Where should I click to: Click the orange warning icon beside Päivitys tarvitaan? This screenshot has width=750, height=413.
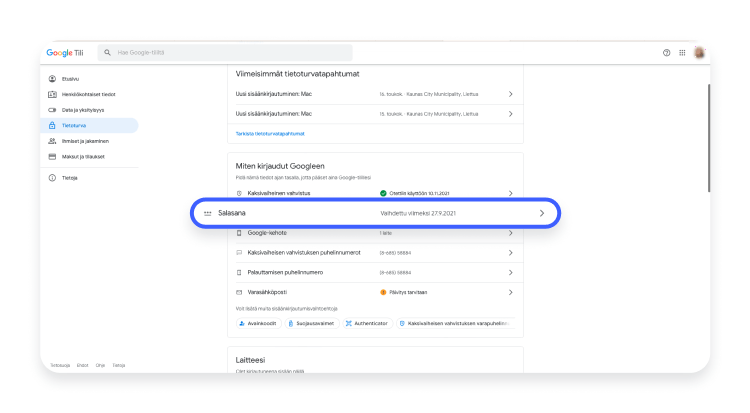[x=383, y=292]
